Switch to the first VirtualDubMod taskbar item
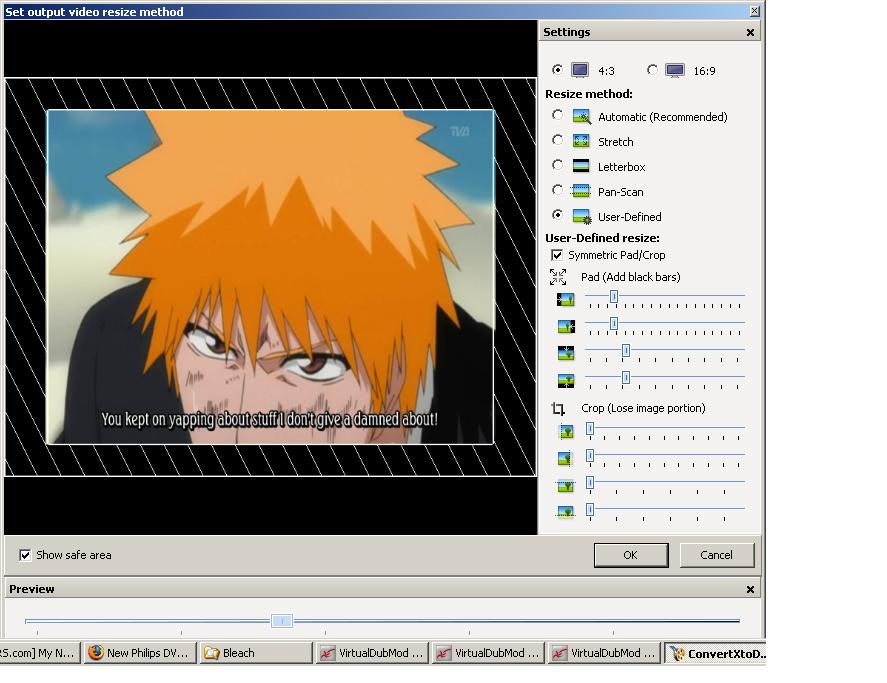 coord(372,653)
